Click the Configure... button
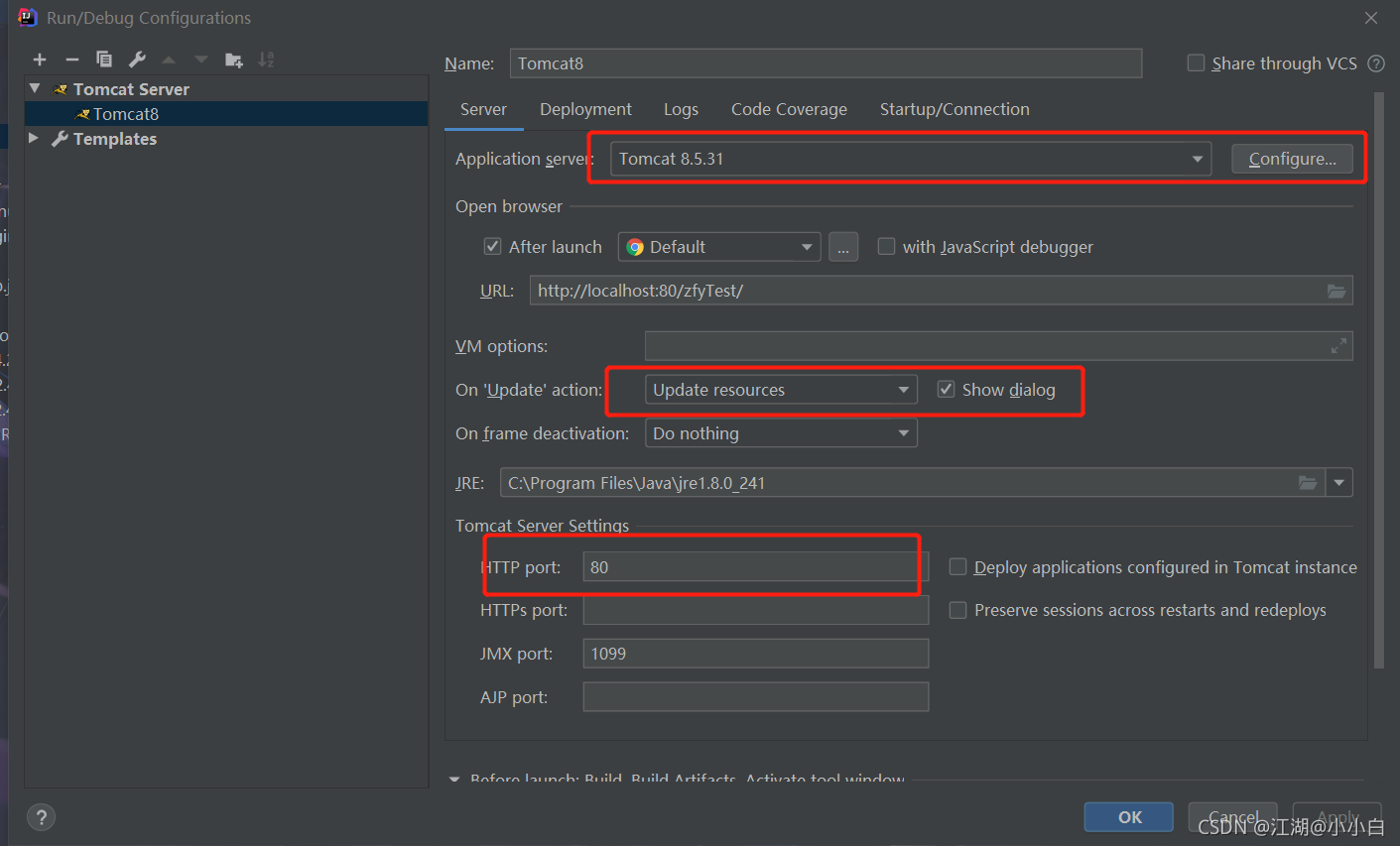Screen dimensions: 1400x846 1292,159
